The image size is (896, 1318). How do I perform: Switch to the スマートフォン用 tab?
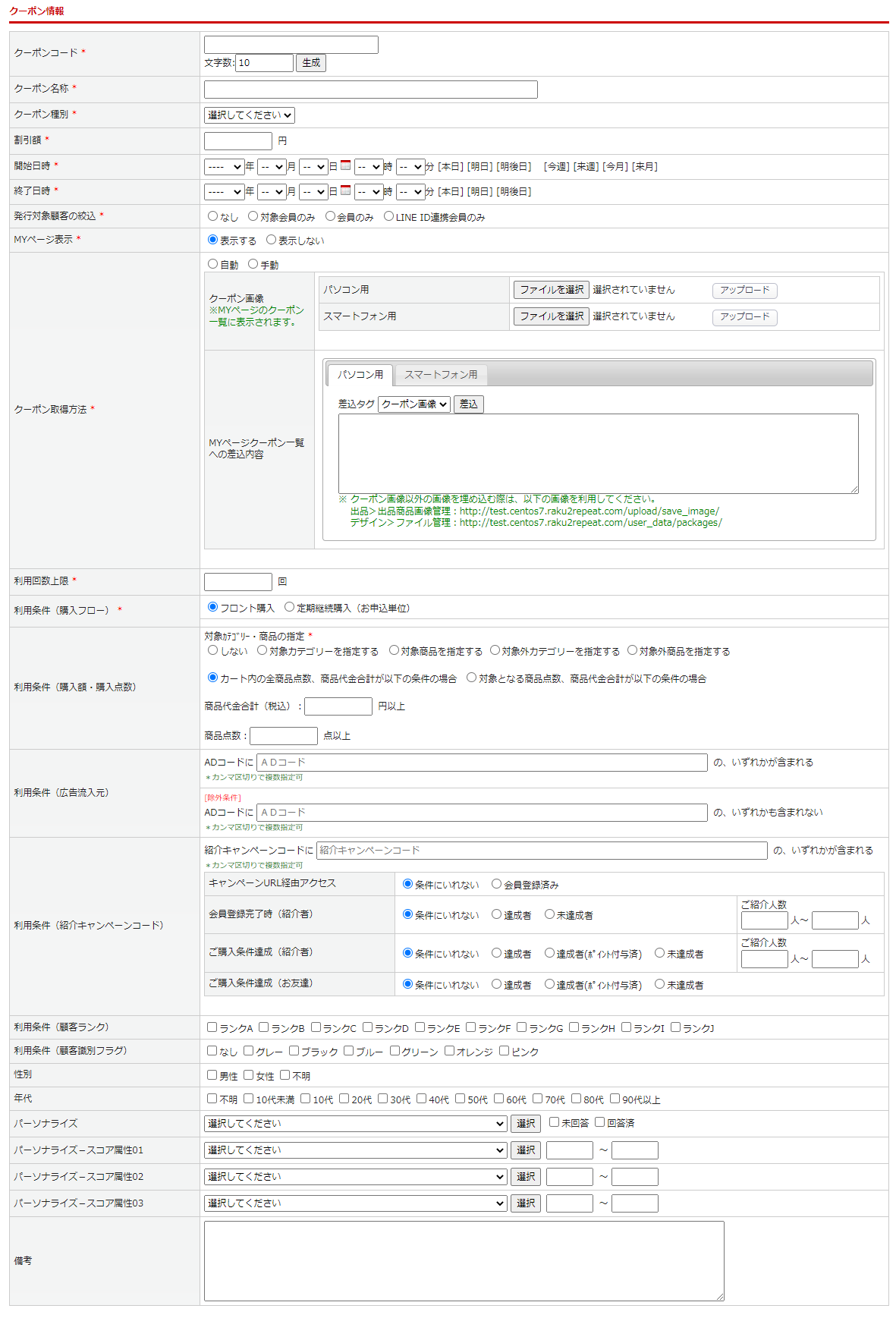coord(440,375)
